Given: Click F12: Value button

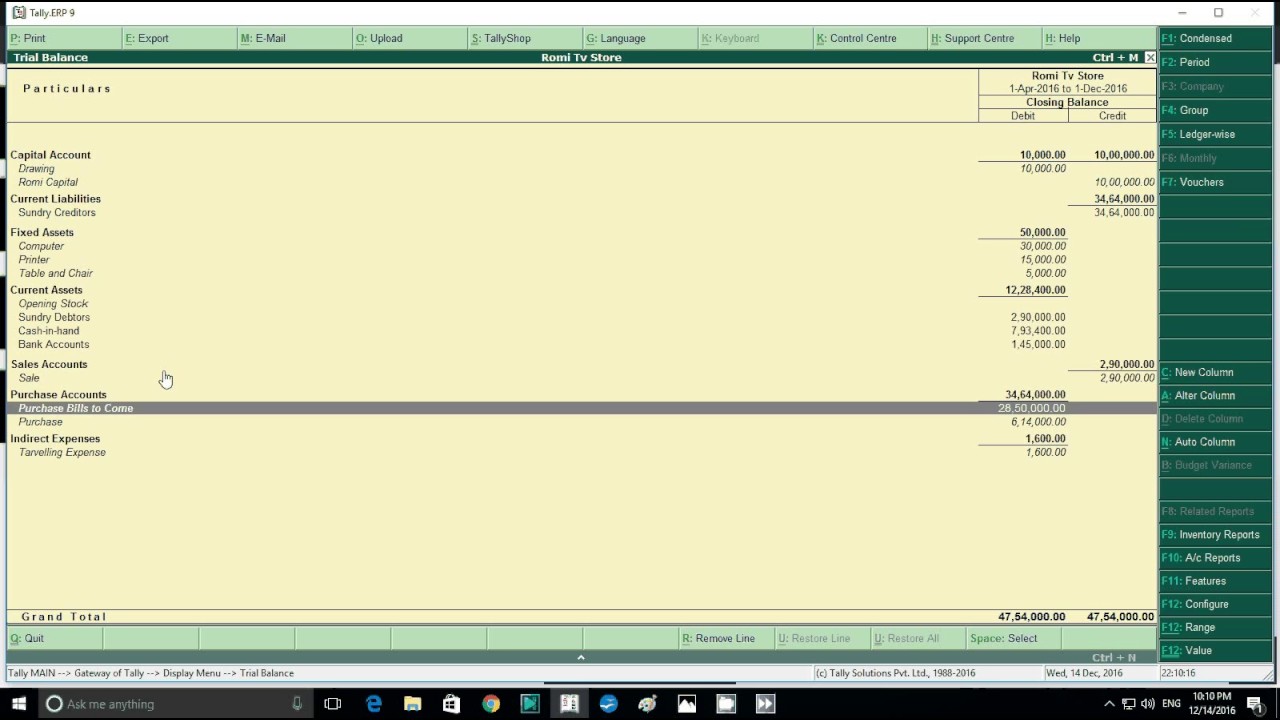Looking at the screenshot, I should pyautogui.click(x=1215, y=650).
